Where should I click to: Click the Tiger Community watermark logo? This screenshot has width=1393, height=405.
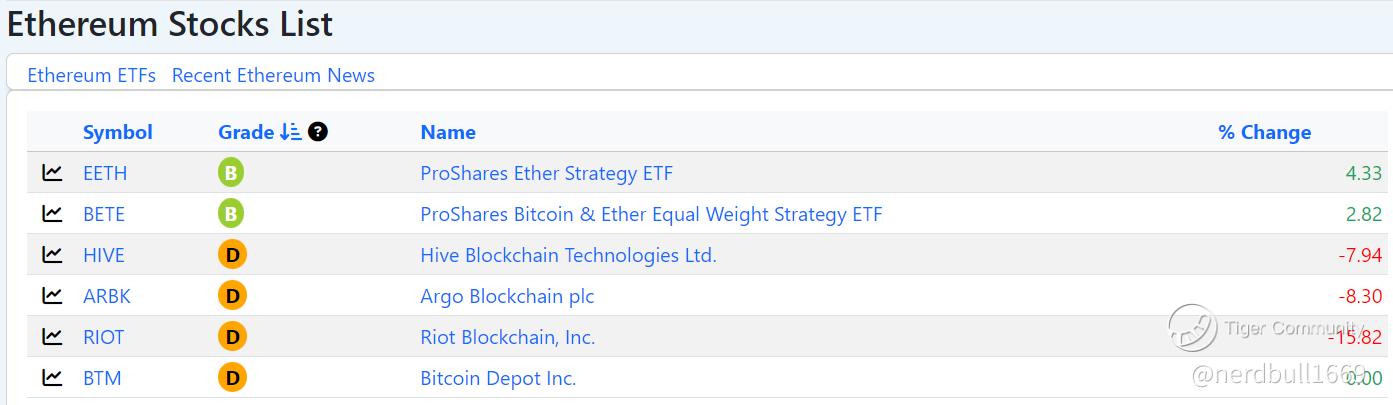point(1192,328)
